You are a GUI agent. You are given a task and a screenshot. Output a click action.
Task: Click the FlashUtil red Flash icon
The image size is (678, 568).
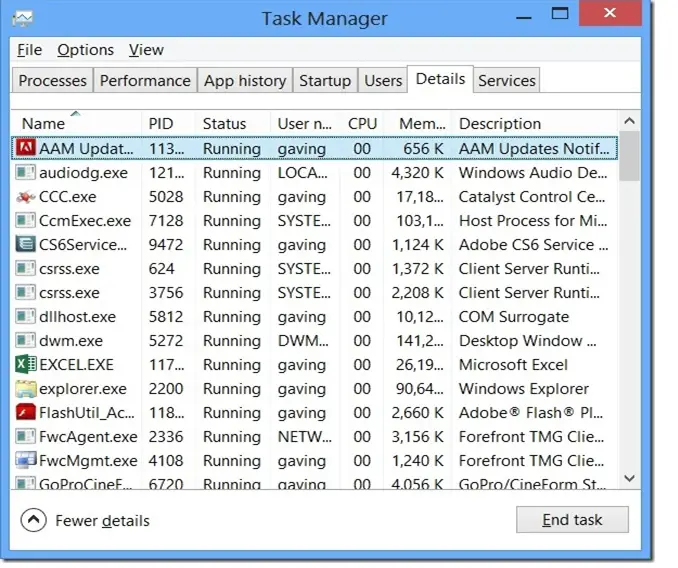(x=26, y=412)
